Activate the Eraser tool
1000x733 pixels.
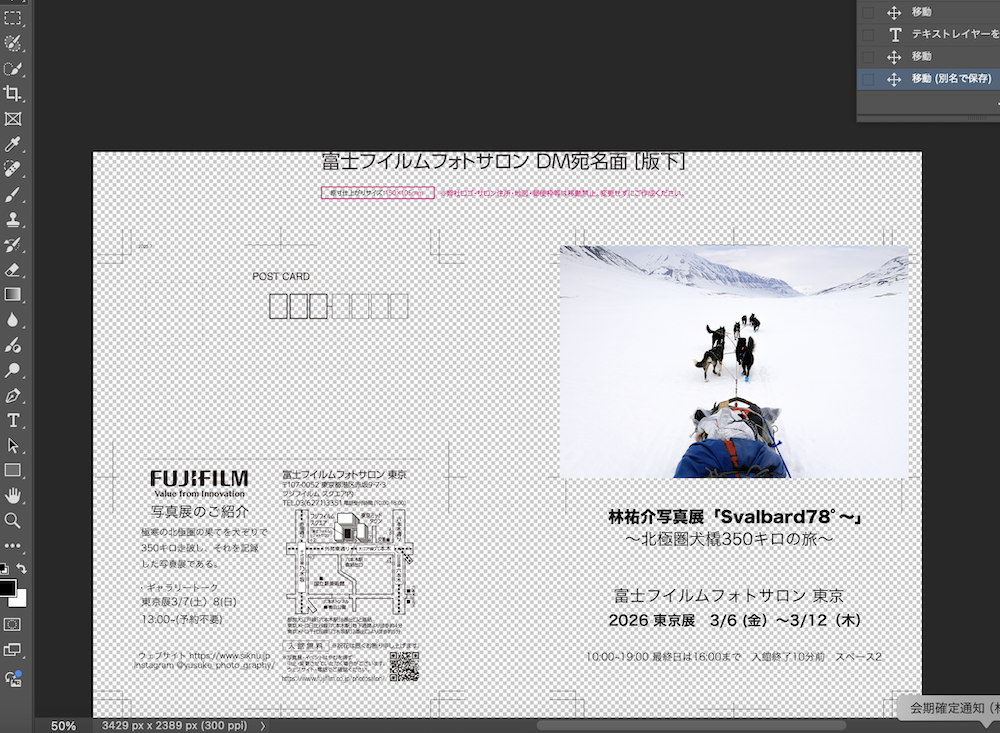point(13,269)
